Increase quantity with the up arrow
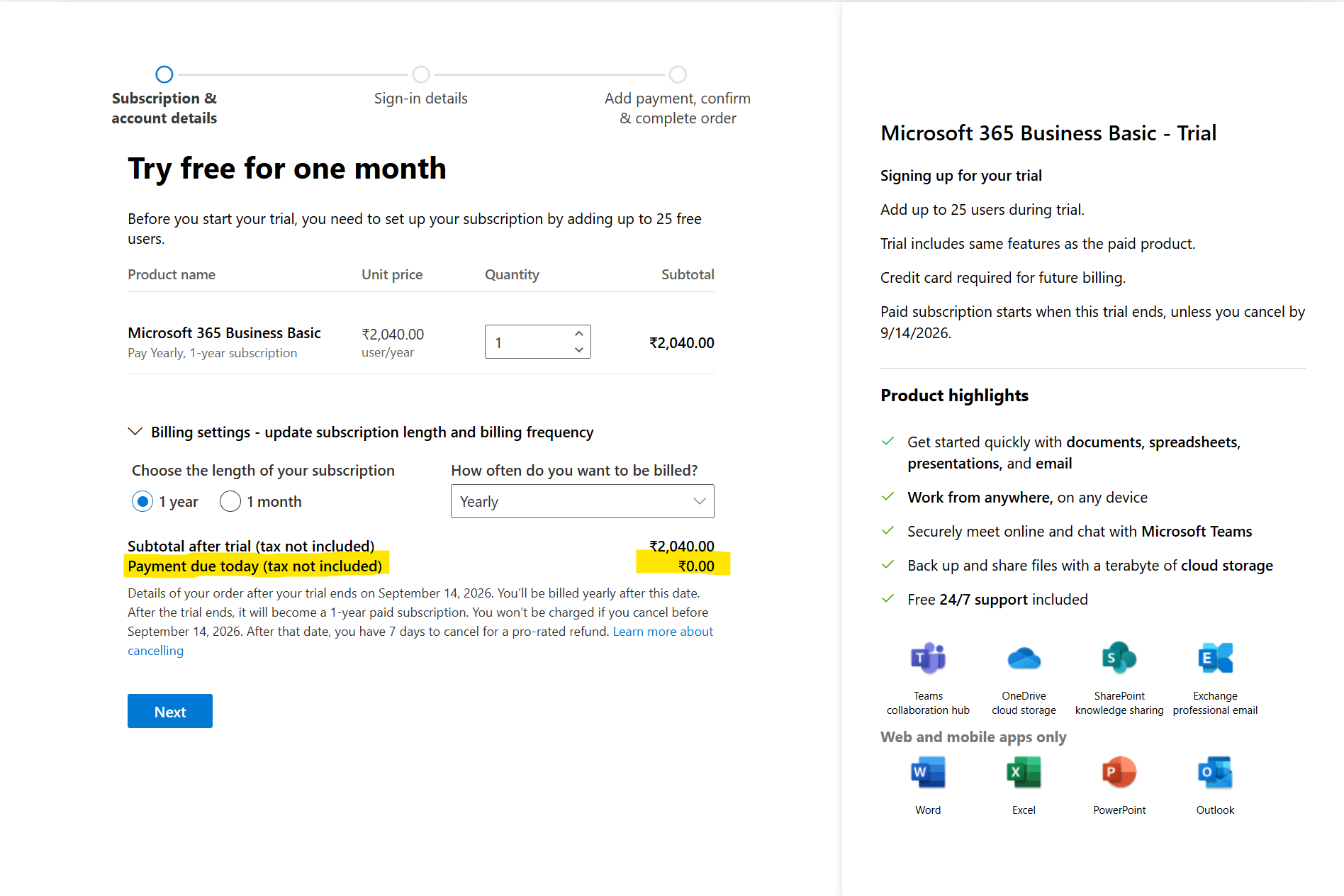This screenshot has width=1344, height=896. click(x=579, y=333)
